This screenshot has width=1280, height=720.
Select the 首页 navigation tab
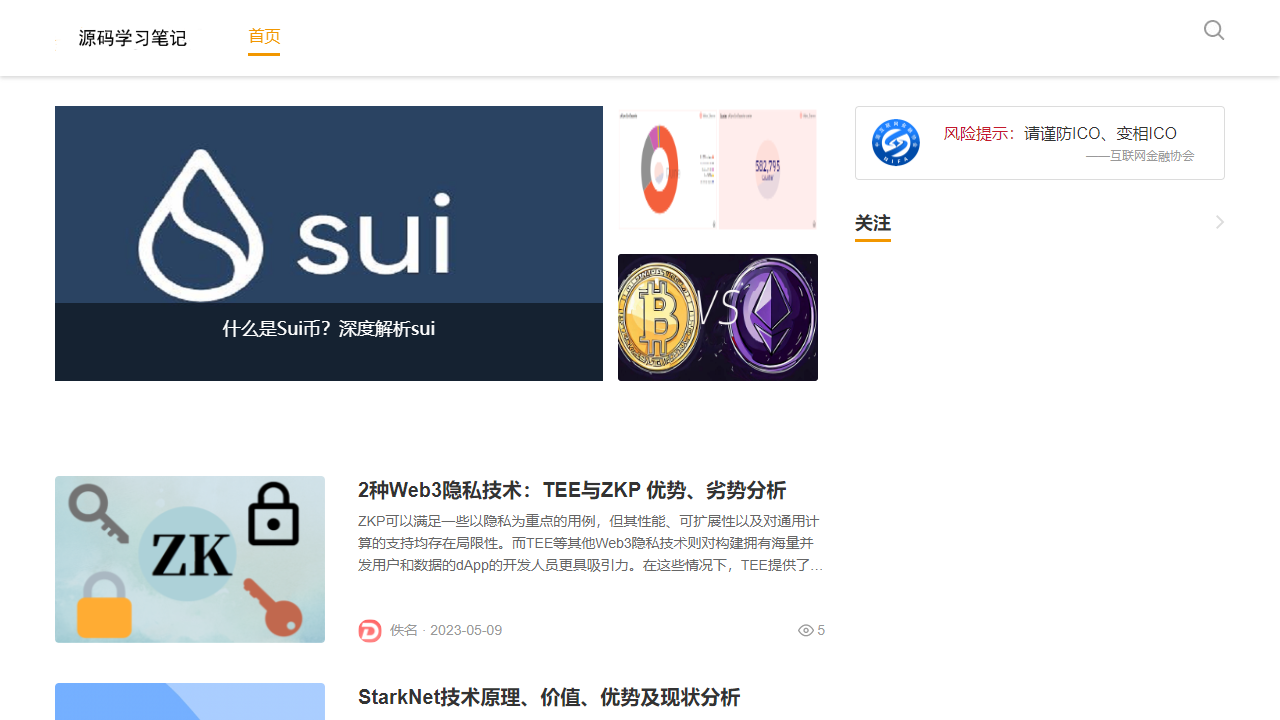(x=264, y=36)
